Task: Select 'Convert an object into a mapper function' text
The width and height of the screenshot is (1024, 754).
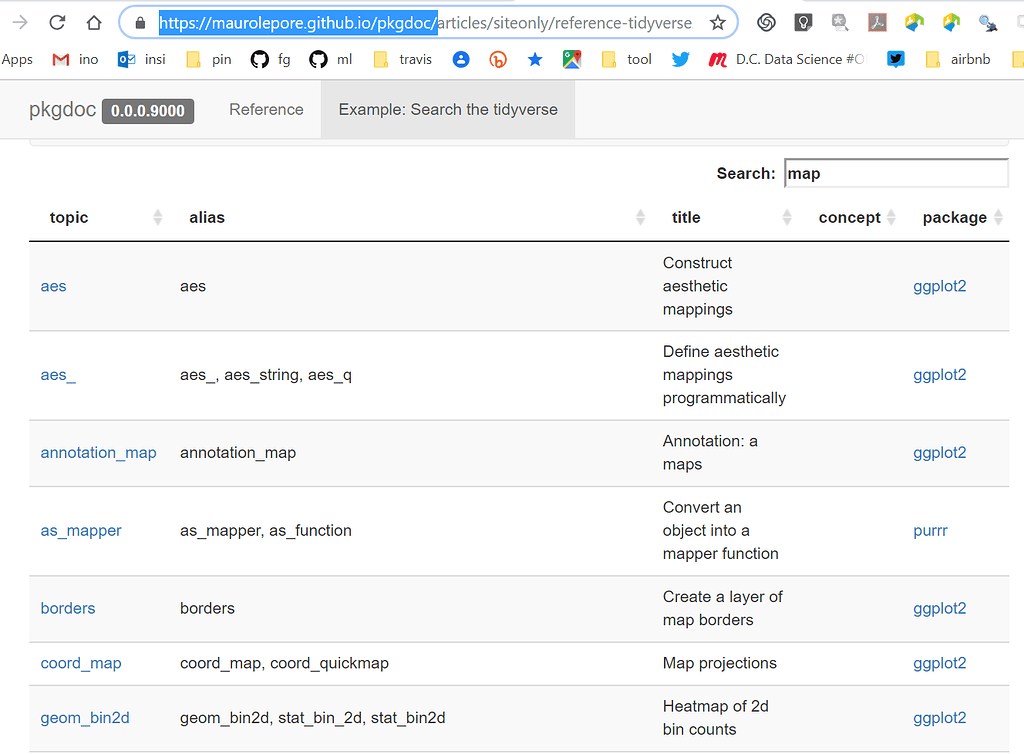Action: pos(721,531)
